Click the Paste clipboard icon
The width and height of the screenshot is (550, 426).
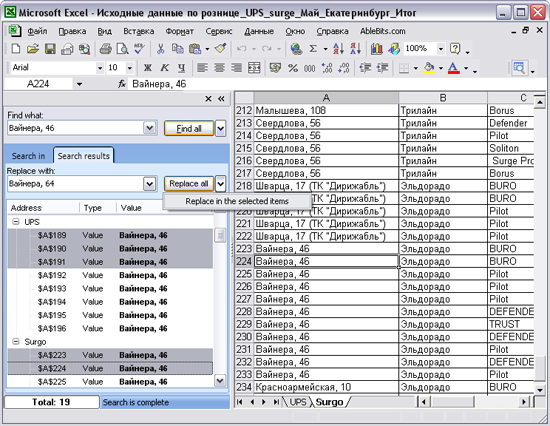pyautogui.click(x=195, y=48)
